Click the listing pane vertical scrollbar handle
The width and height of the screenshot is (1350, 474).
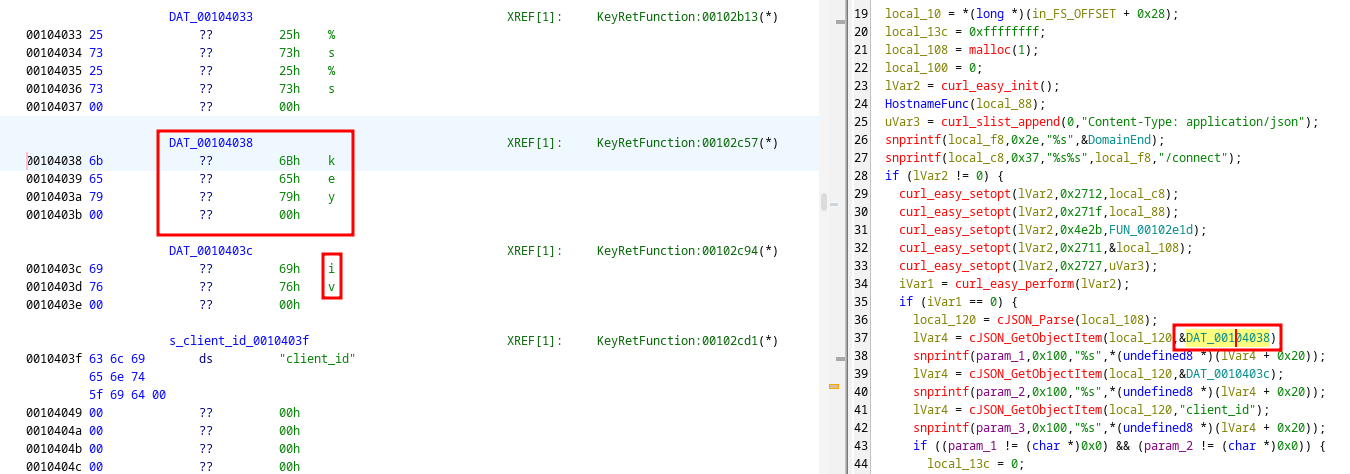pos(824,202)
